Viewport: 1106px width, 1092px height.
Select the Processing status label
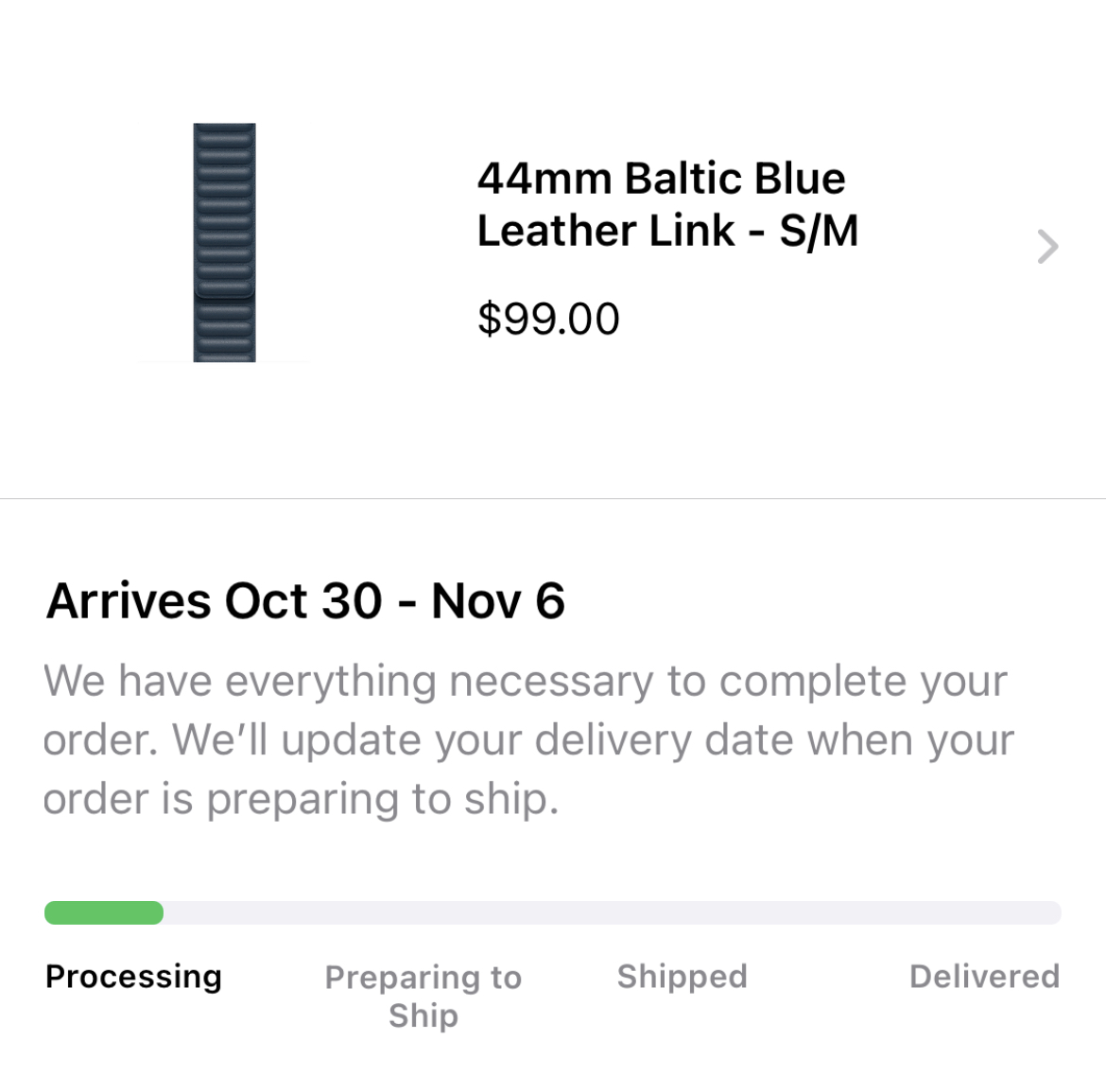point(133,977)
